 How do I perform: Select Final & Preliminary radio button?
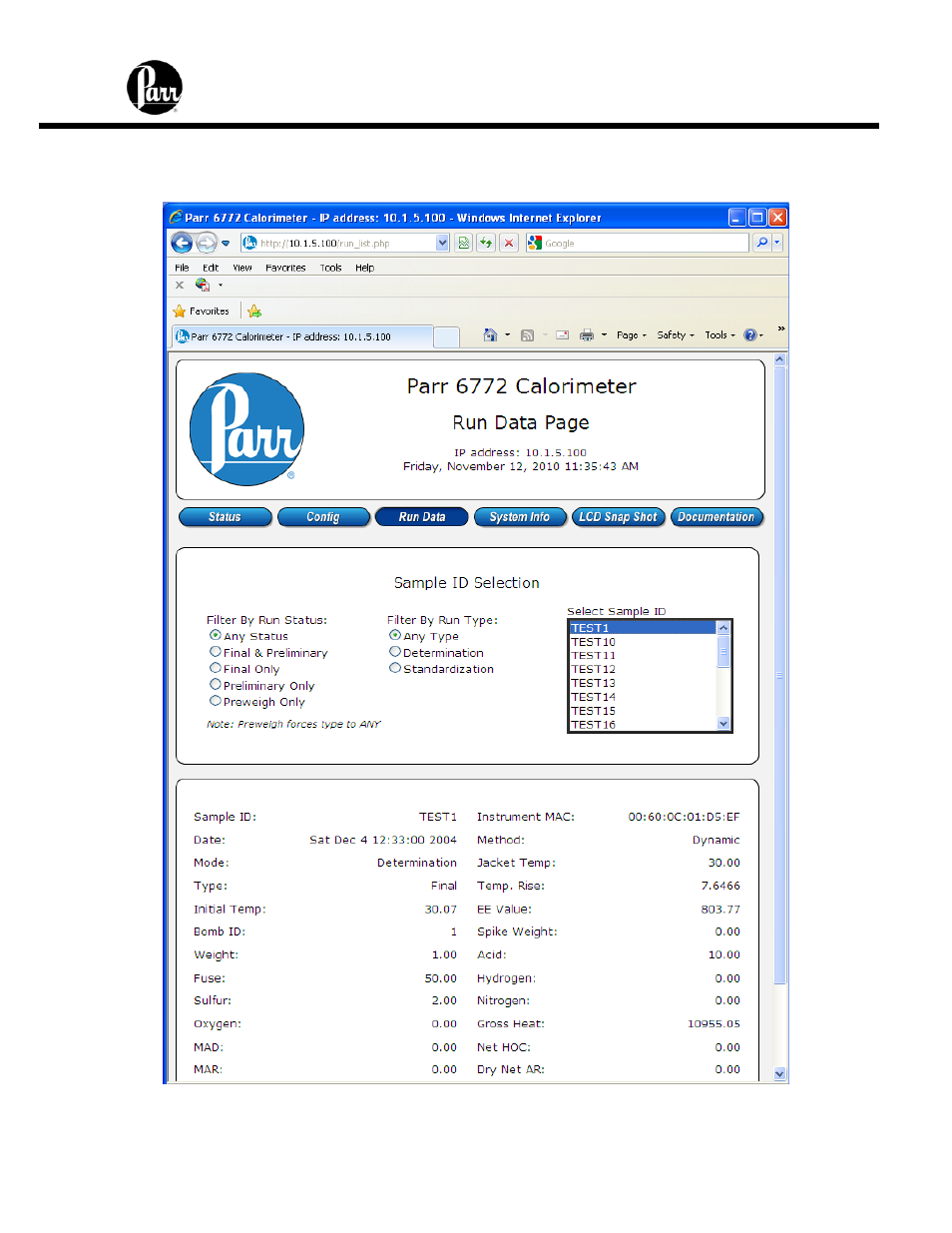point(216,652)
